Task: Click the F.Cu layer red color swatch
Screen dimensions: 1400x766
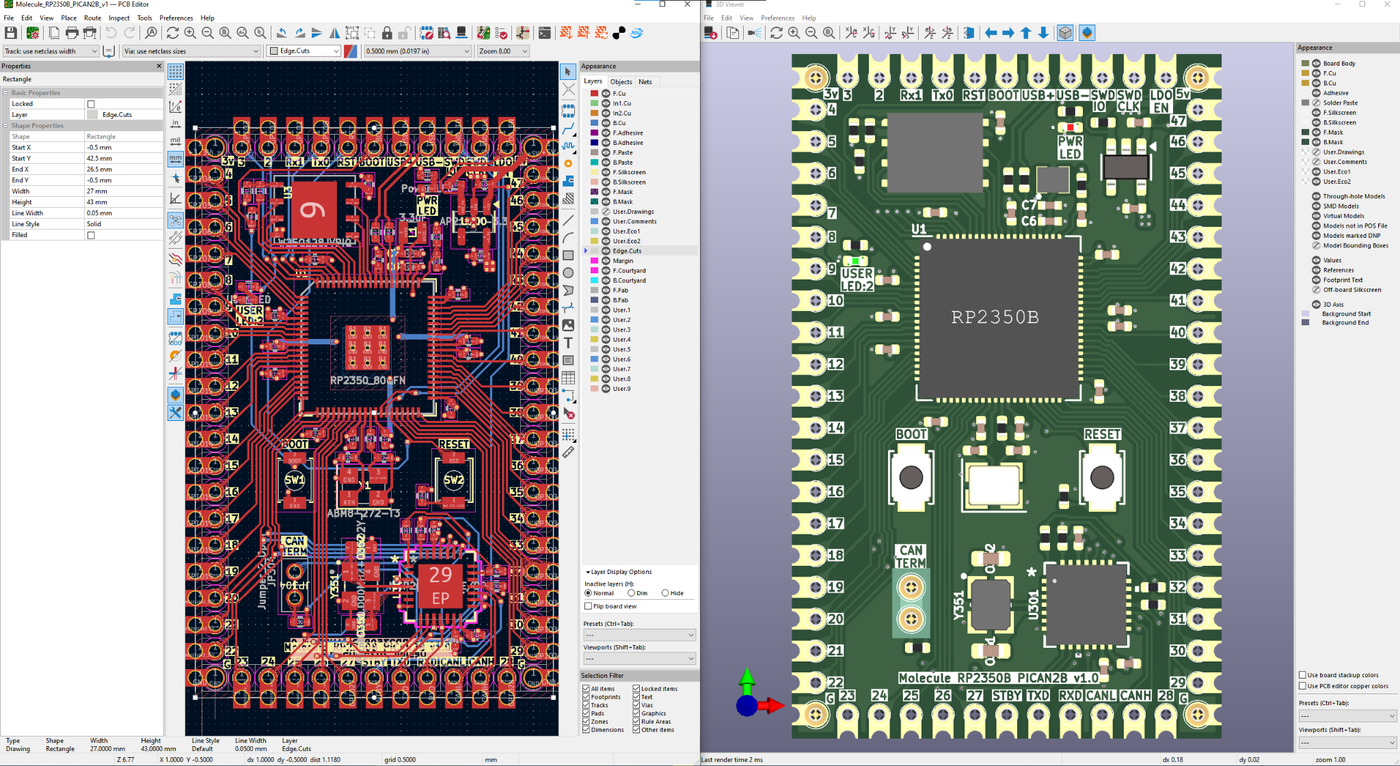Action: click(594, 93)
